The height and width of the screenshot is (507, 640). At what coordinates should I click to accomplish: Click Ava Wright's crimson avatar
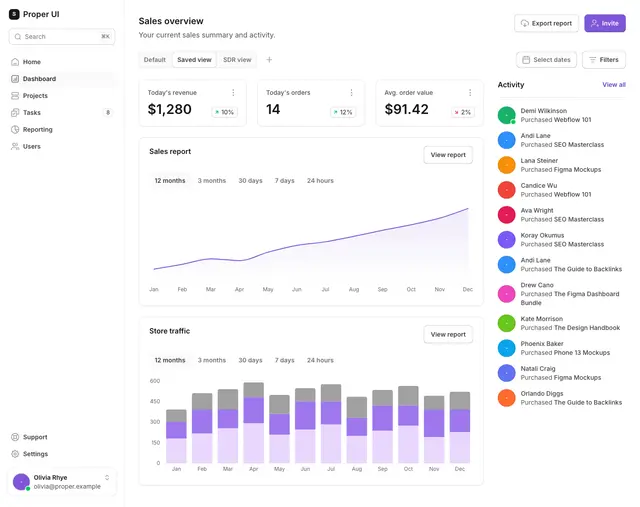pos(507,215)
